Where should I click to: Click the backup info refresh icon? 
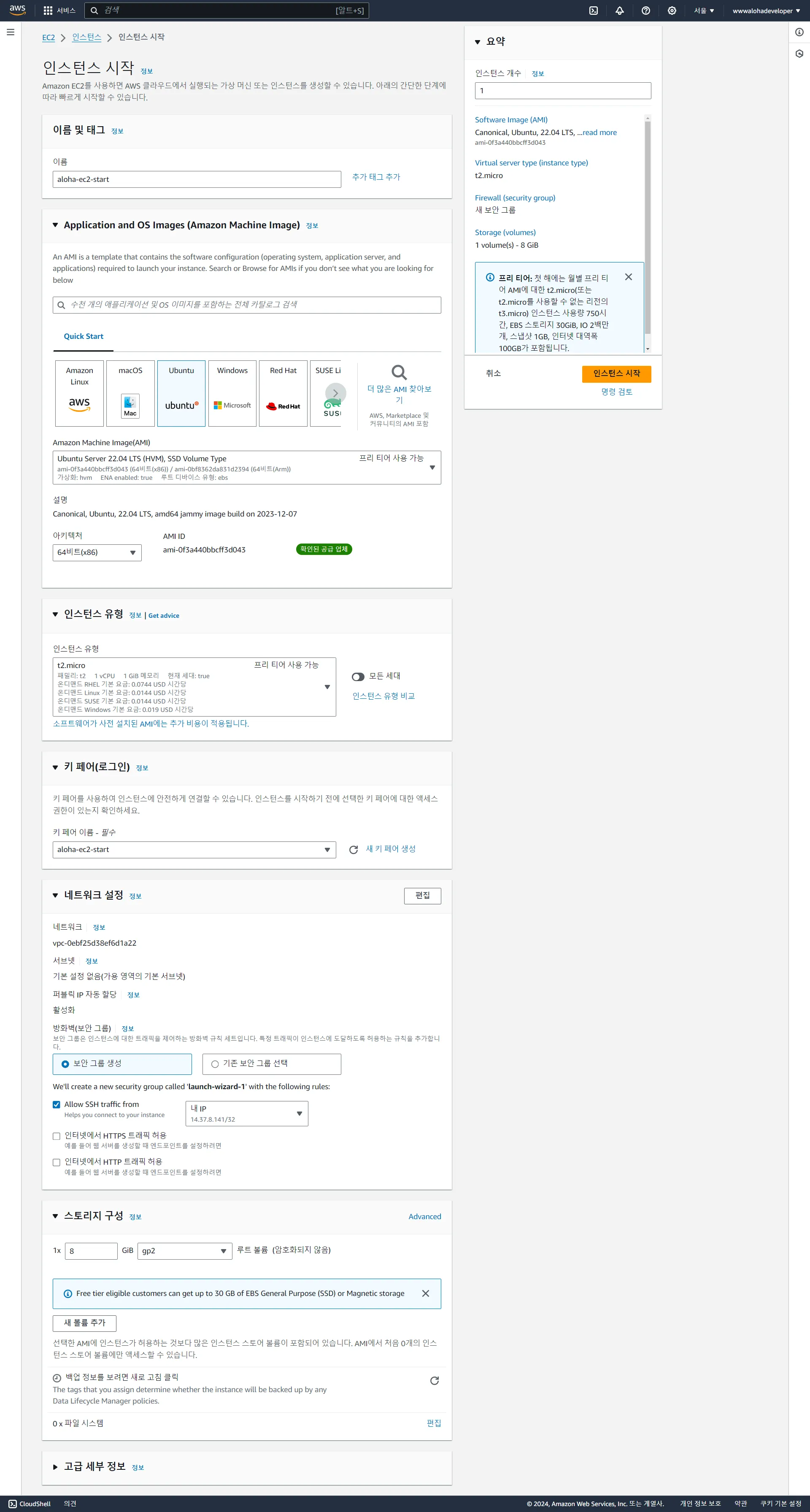click(435, 1380)
